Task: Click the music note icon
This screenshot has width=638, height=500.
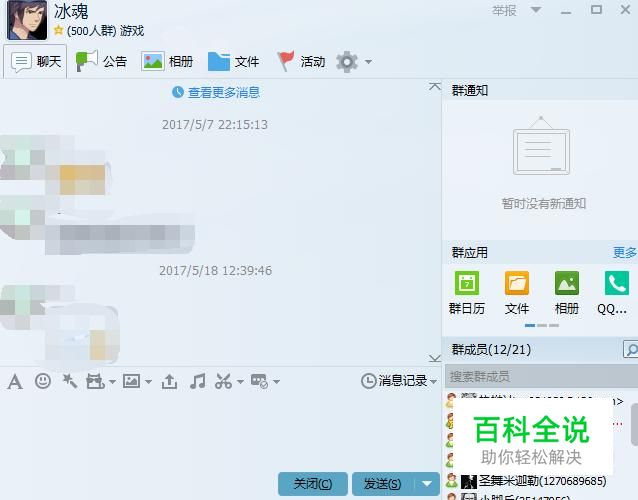Action: point(198,381)
